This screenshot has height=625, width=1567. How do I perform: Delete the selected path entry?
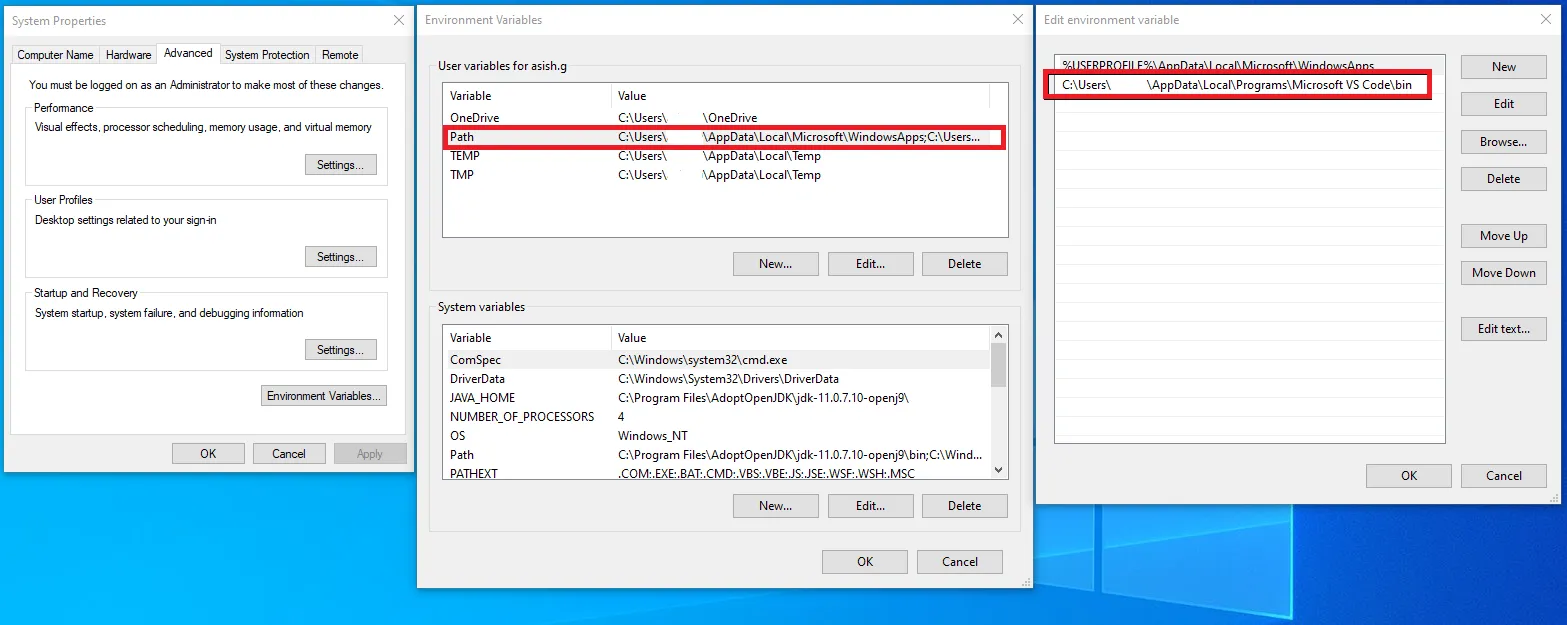(1504, 179)
